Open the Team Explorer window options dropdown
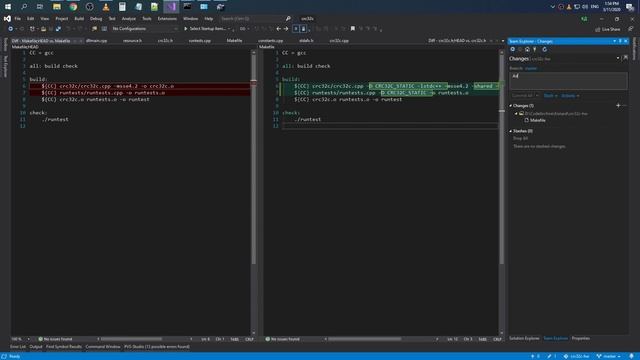The image size is (640, 360). click(614, 41)
